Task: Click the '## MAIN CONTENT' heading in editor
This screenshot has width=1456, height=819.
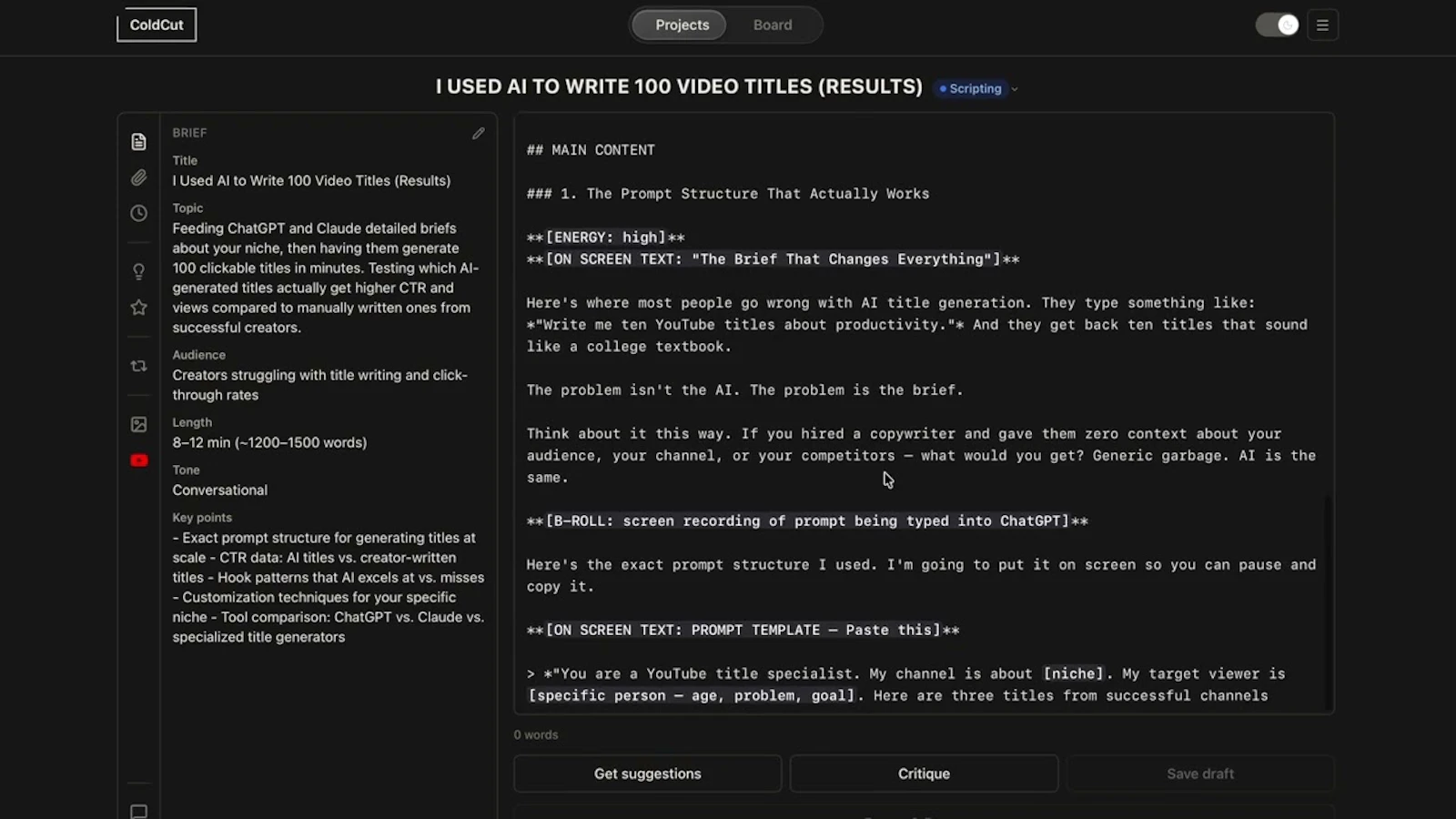Action: pyautogui.click(x=591, y=150)
